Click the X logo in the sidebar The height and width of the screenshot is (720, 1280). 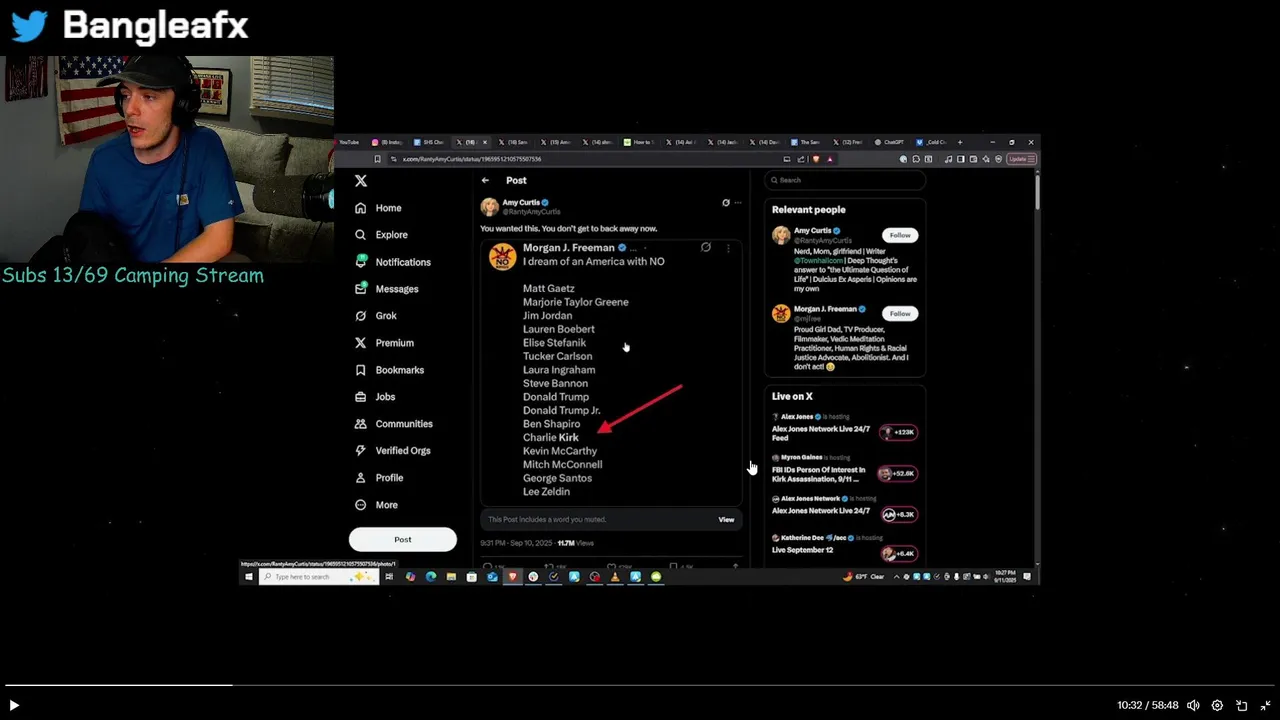click(x=361, y=181)
